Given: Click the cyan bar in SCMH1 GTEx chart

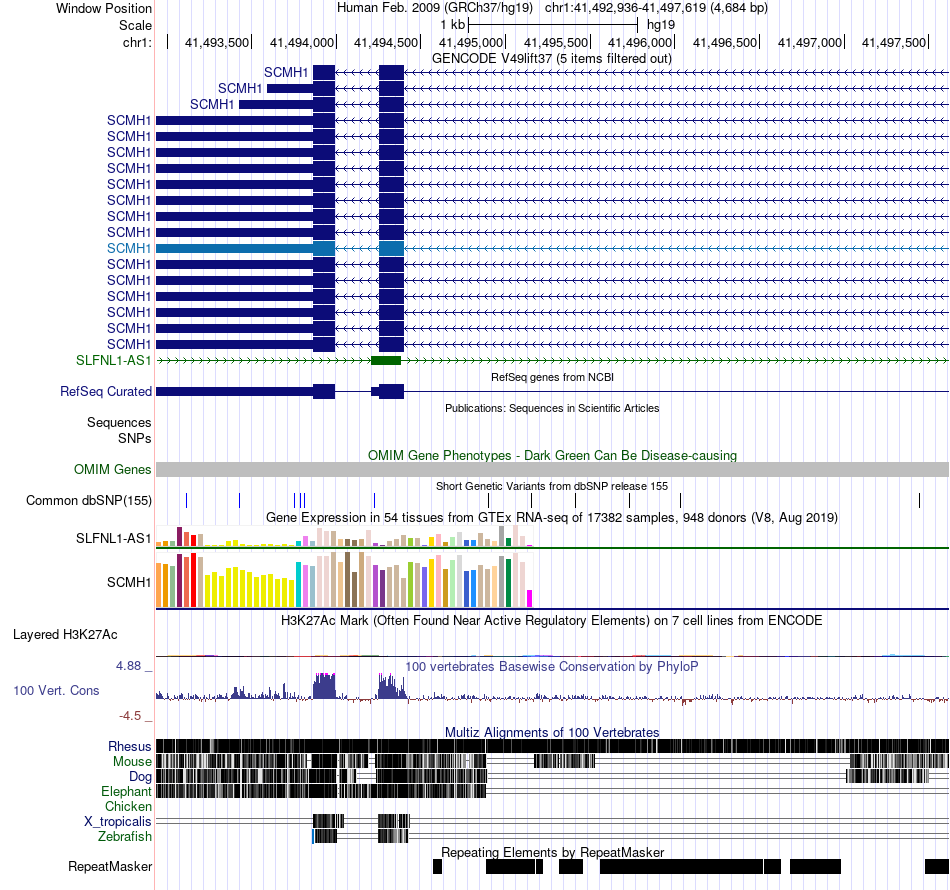Looking at the screenshot, I should coord(298,584).
